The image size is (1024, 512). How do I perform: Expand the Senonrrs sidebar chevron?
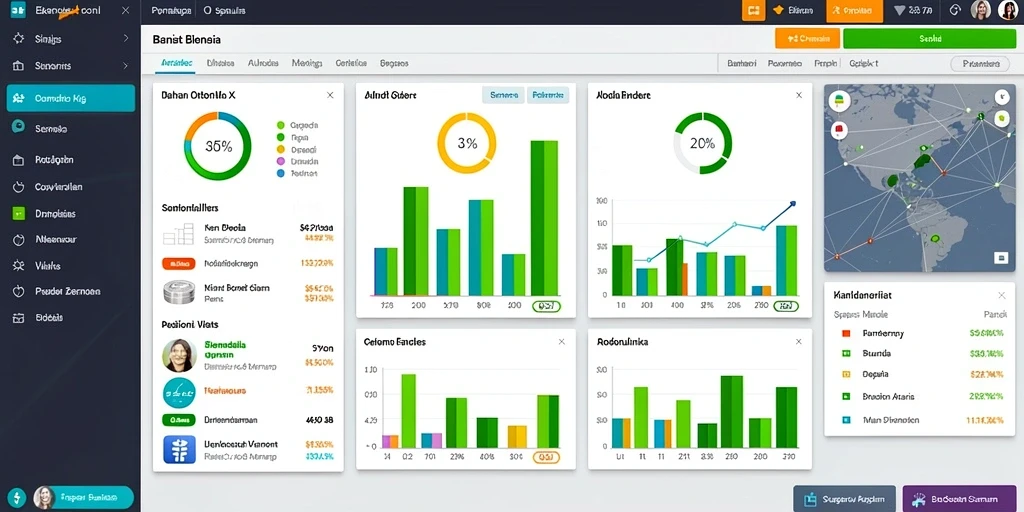click(125, 66)
